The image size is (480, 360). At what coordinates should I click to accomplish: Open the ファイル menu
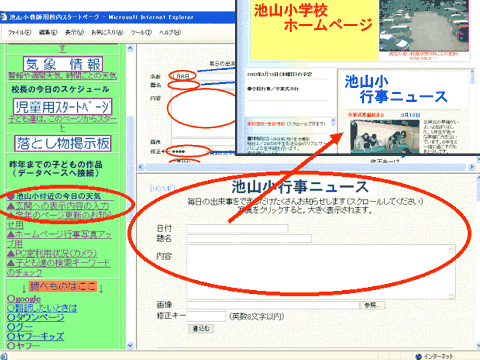click(19, 32)
